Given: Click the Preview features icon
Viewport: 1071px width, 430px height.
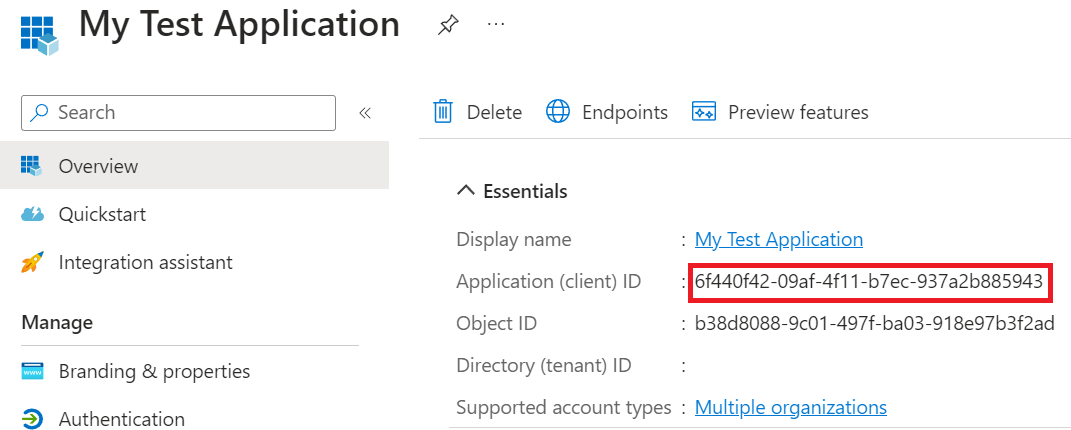Looking at the screenshot, I should pos(704,112).
